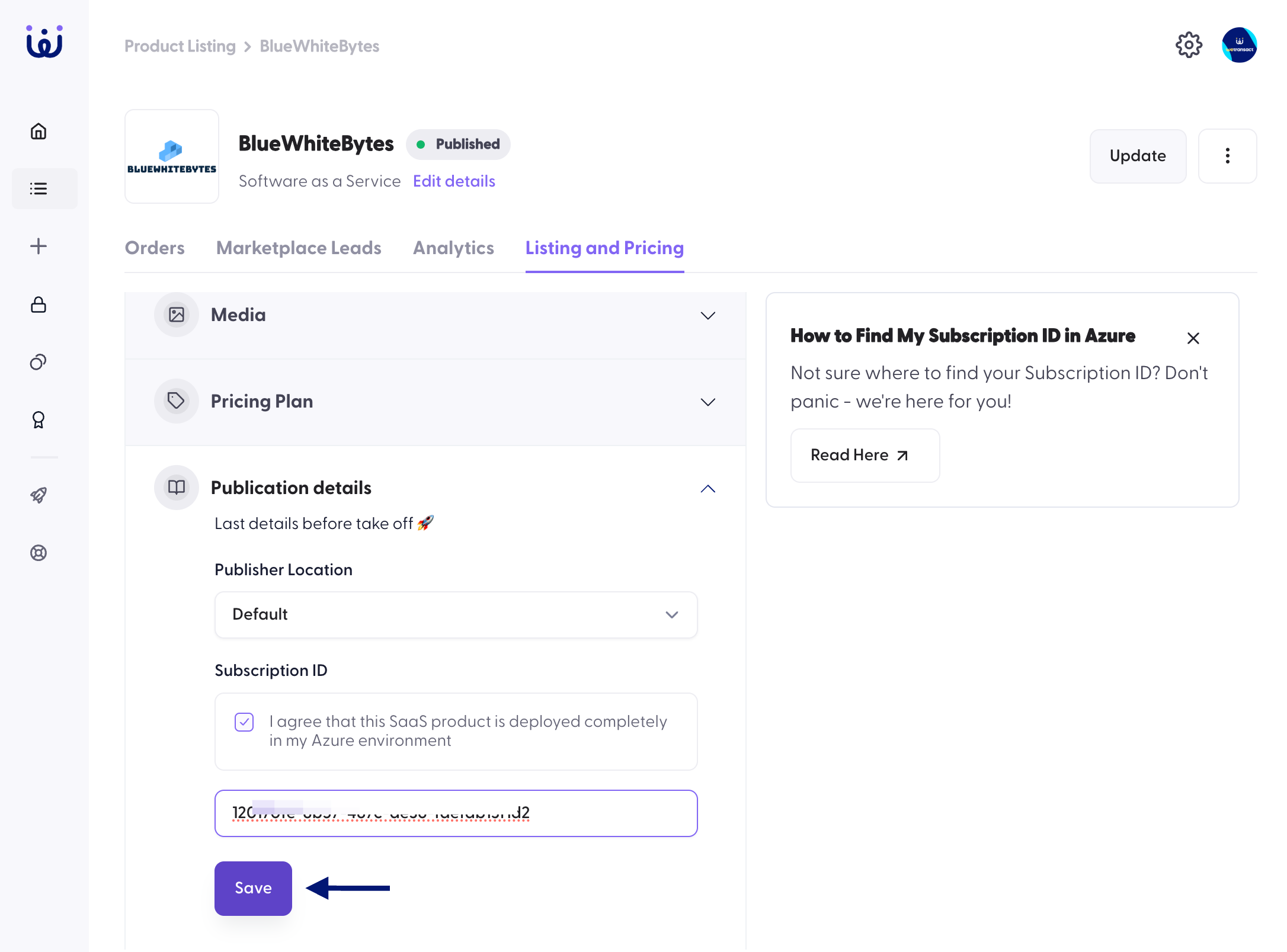Switch to the Analytics tab

click(x=453, y=248)
